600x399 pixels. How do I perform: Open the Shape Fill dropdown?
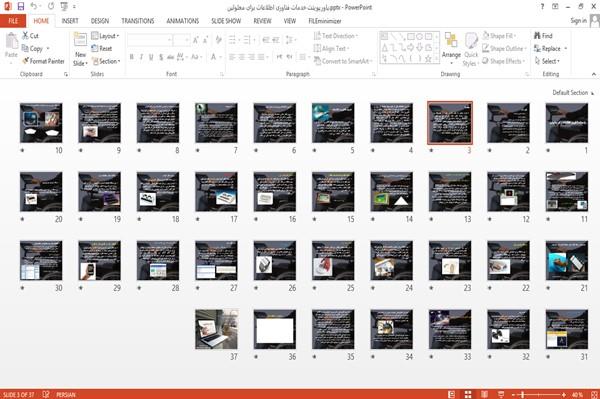coord(499,36)
